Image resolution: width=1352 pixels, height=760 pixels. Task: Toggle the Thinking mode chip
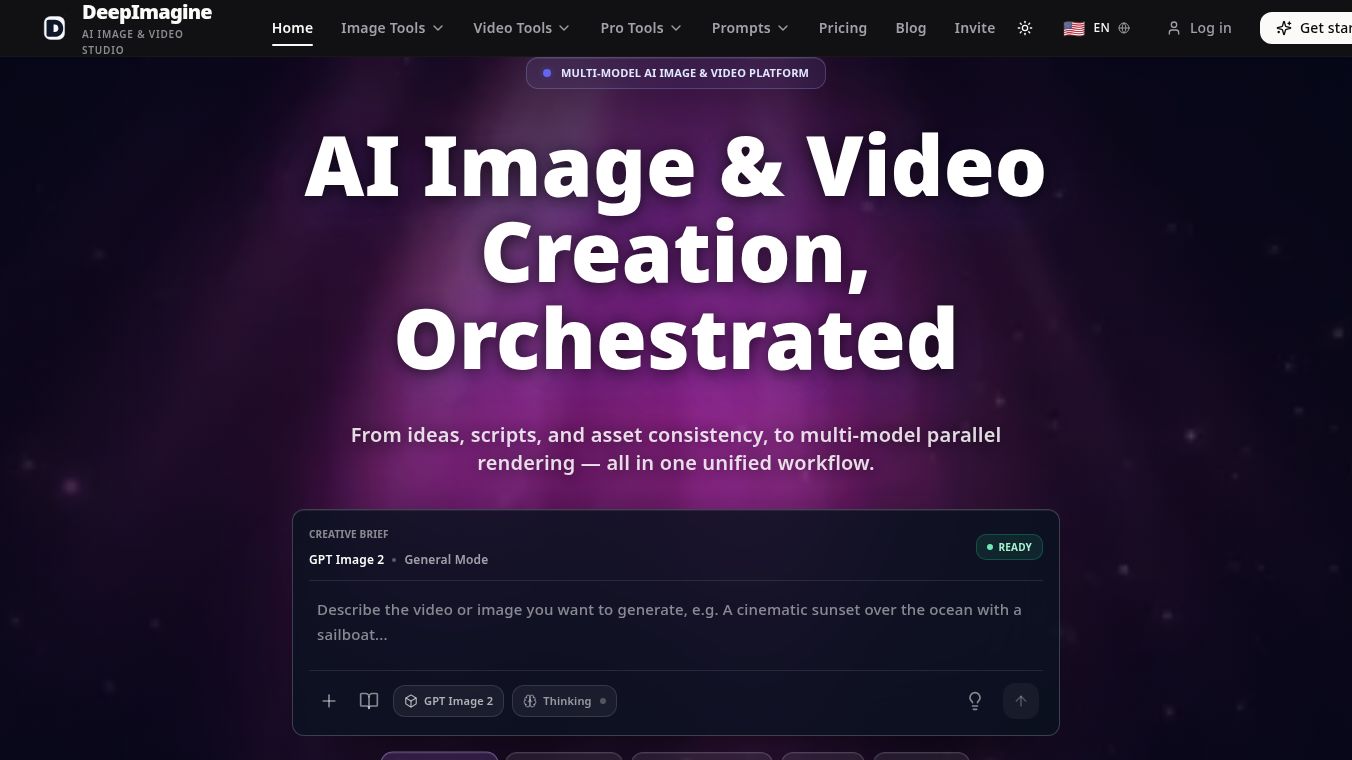click(x=564, y=701)
